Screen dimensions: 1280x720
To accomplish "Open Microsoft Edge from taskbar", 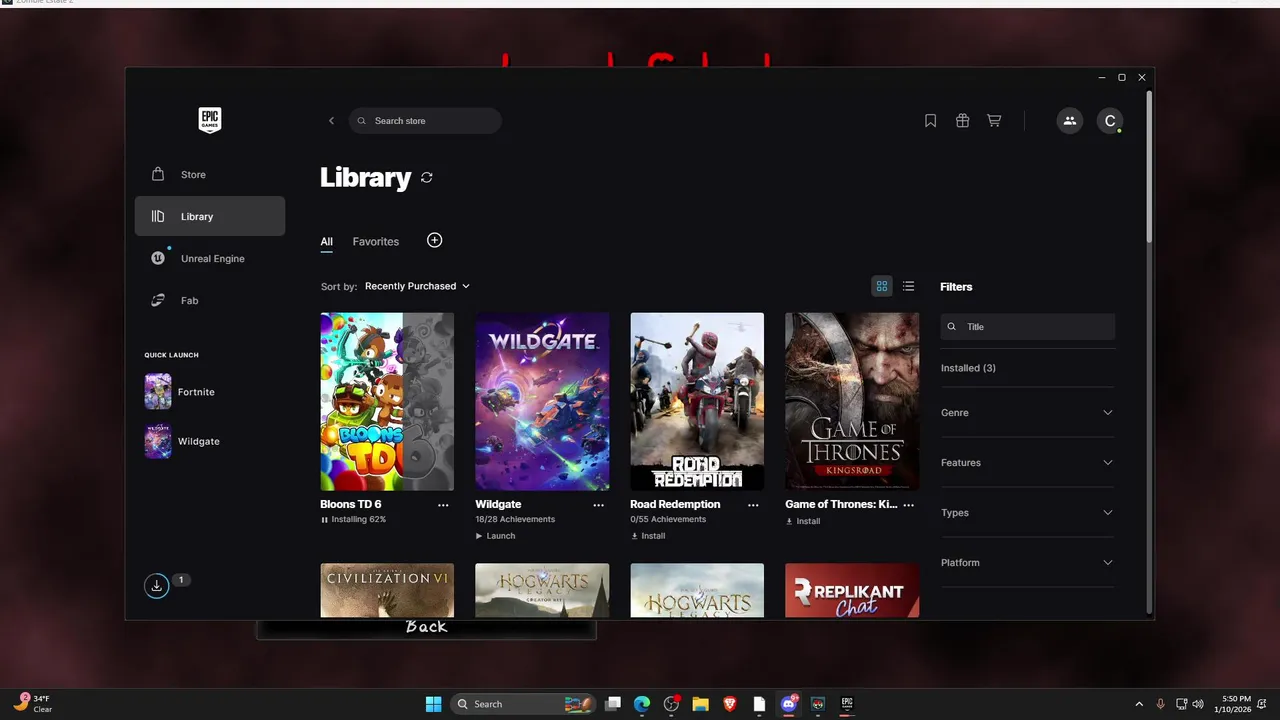I will 642,704.
